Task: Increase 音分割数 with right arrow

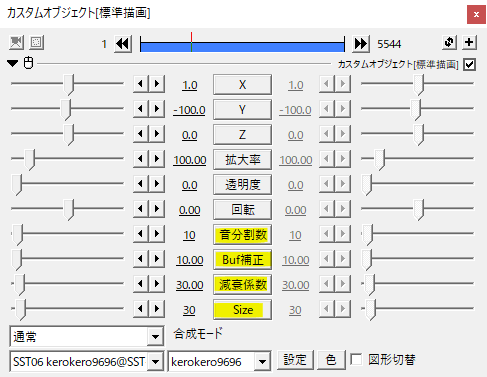Action: click(x=157, y=234)
